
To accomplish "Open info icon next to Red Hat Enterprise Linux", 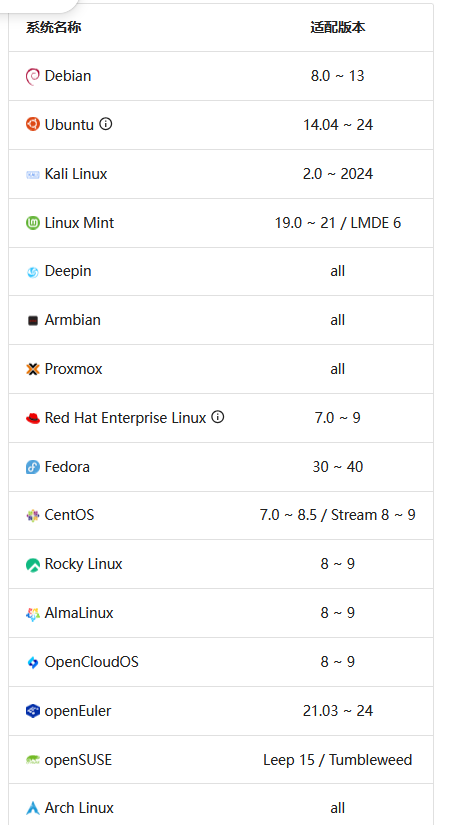I will tap(217, 417).
